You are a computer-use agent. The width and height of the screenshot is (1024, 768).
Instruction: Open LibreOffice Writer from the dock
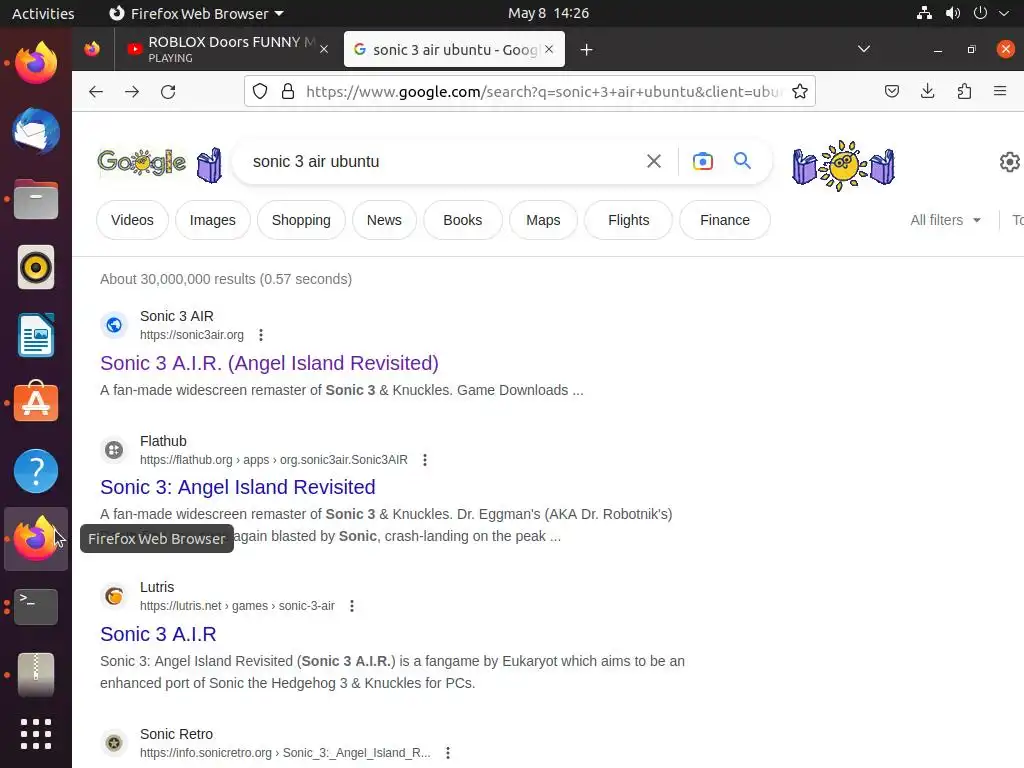point(36,335)
